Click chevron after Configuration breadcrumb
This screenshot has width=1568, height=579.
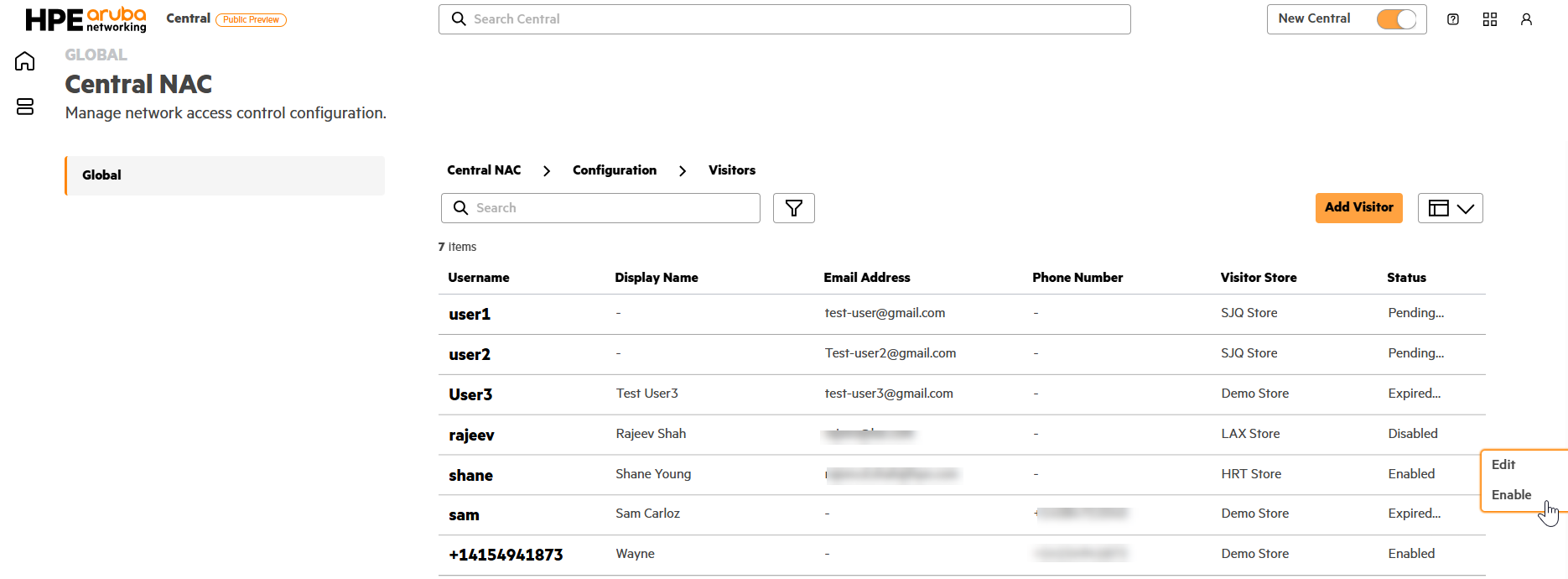click(x=683, y=171)
